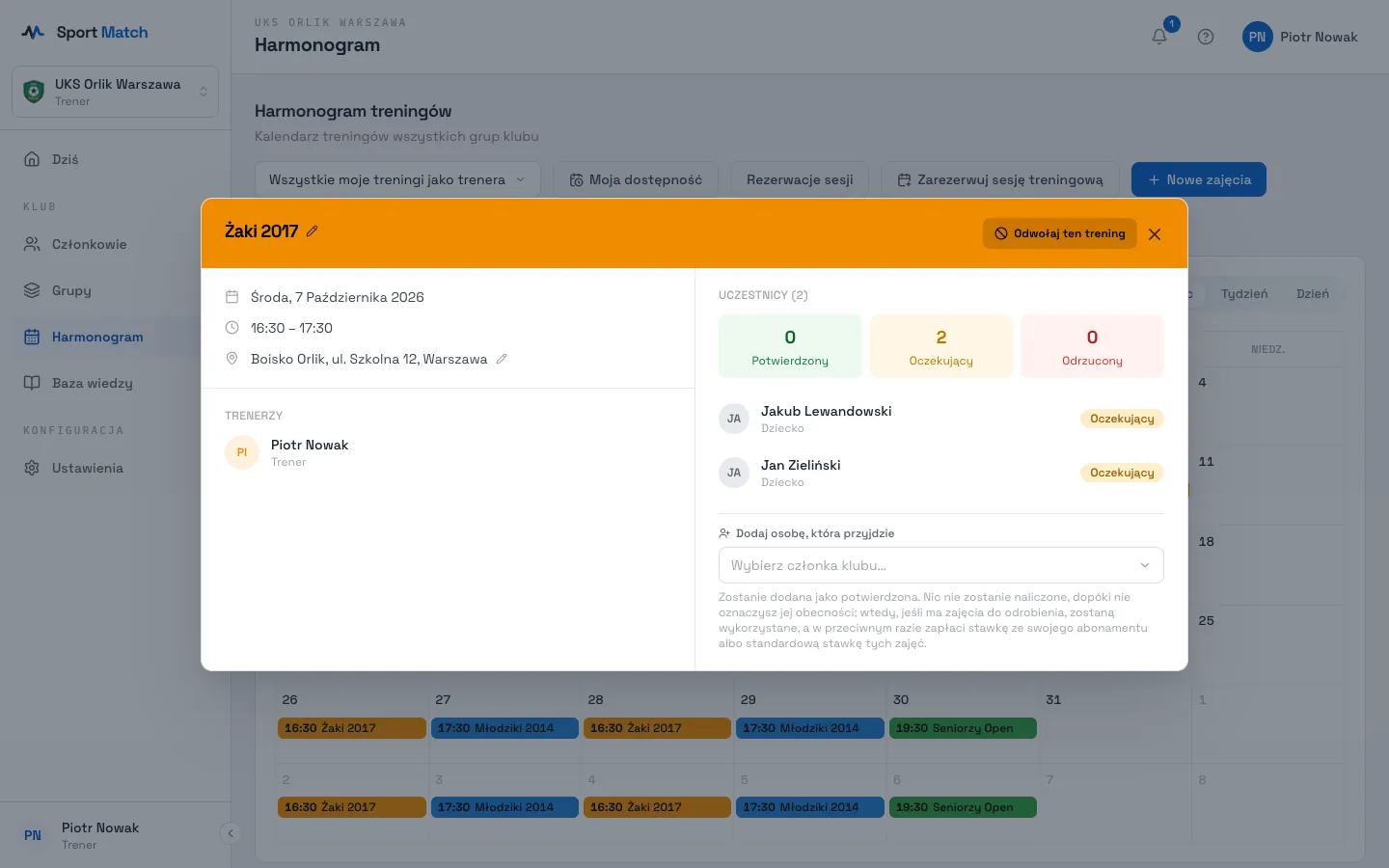This screenshot has width=1389, height=868.
Task: Open Członkowie in the sidebar
Action: click(x=116, y=244)
